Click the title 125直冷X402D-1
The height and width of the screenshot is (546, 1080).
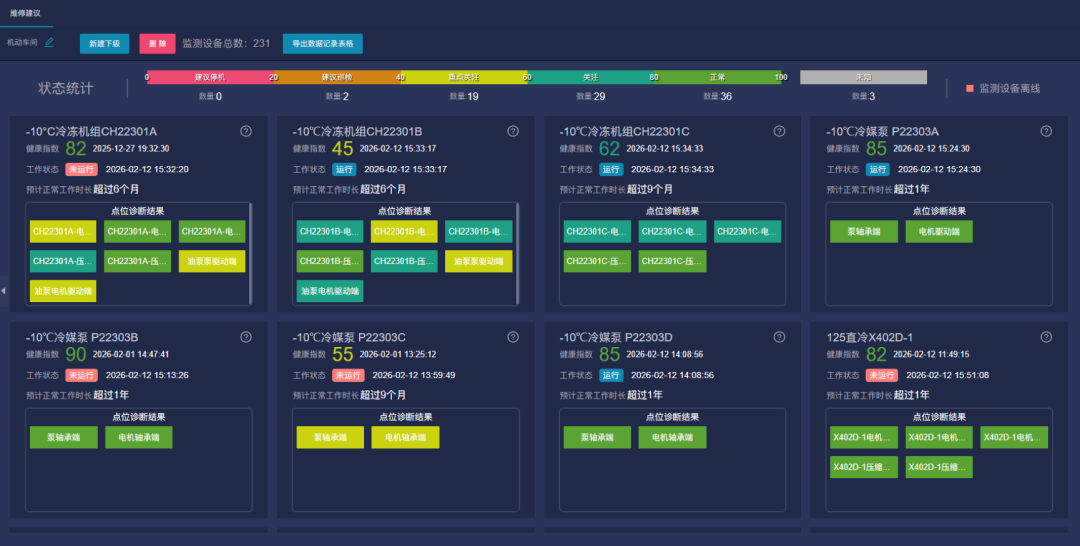(869, 337)
